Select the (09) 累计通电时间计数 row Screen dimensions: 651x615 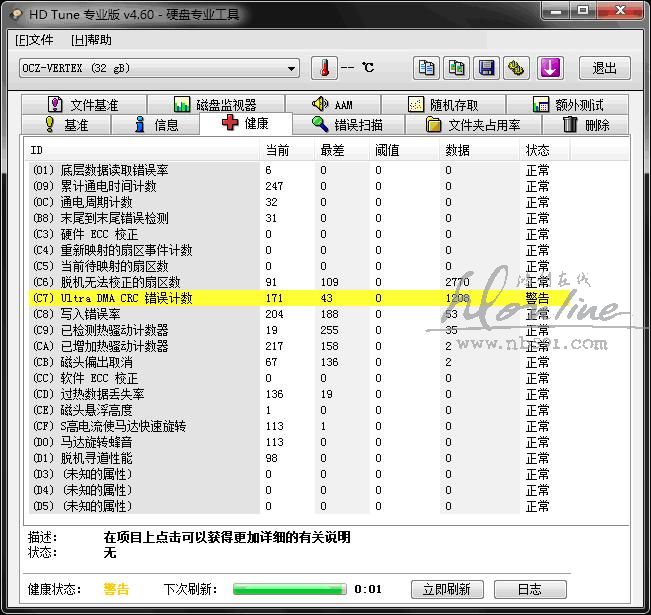tap(299, 186)
